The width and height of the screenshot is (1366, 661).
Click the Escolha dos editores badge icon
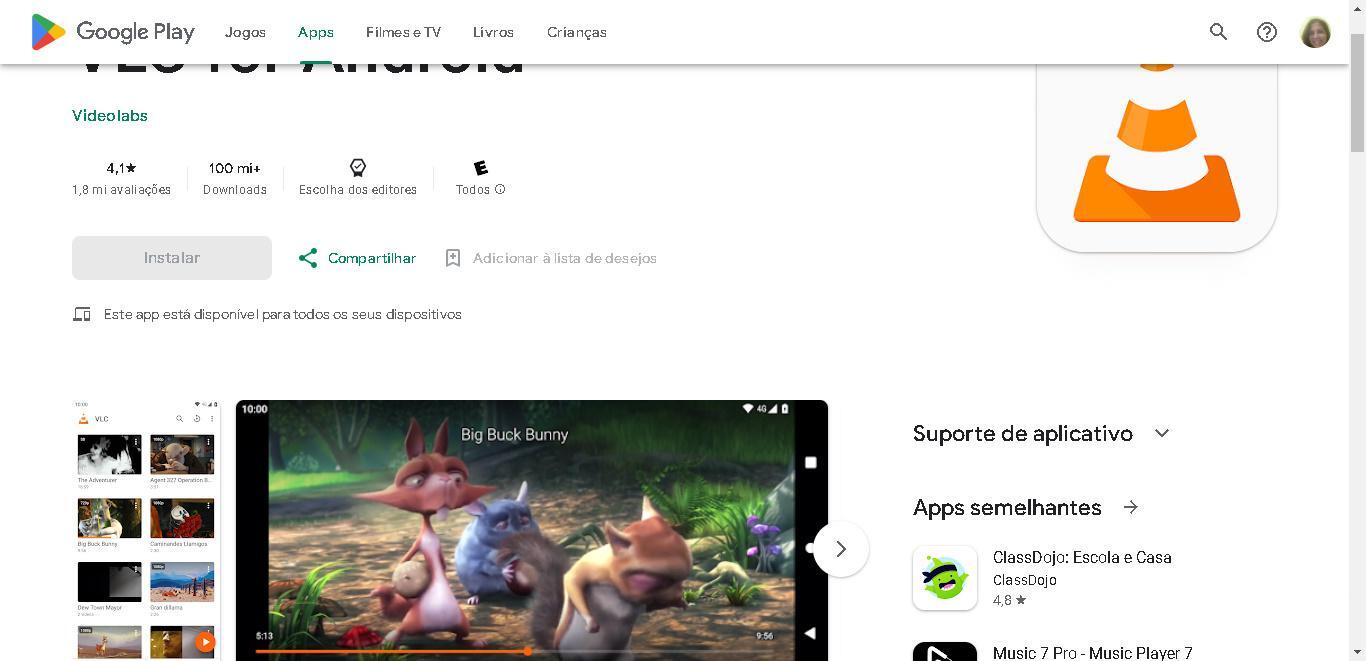(357, 168)
